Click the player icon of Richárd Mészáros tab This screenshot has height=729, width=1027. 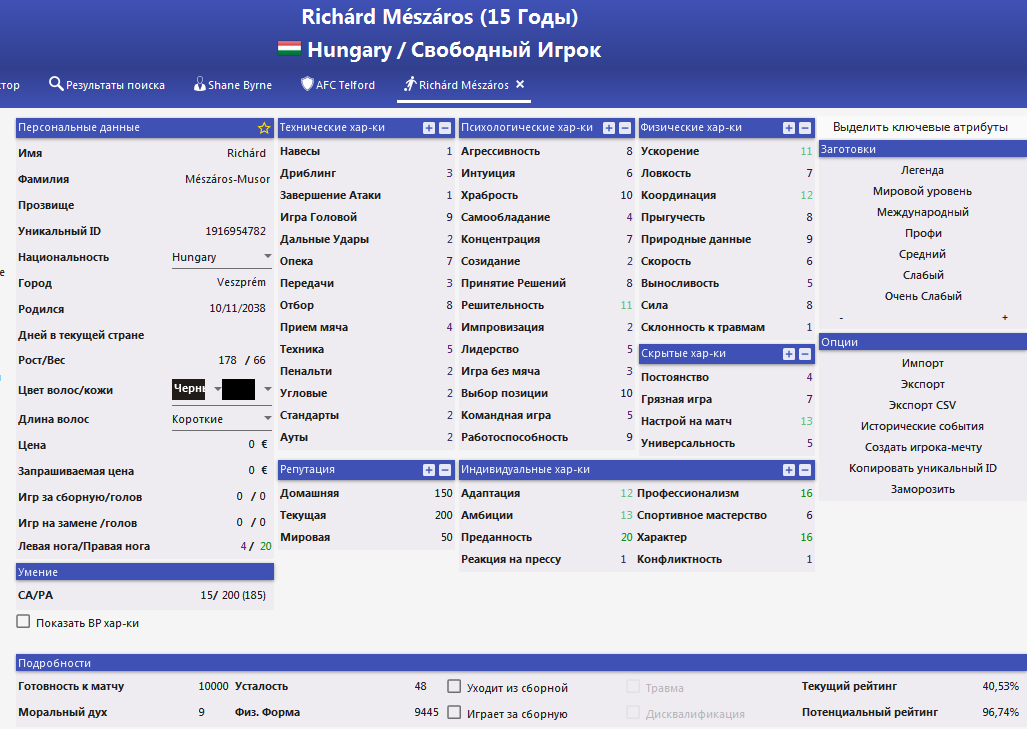pos(410,84)
